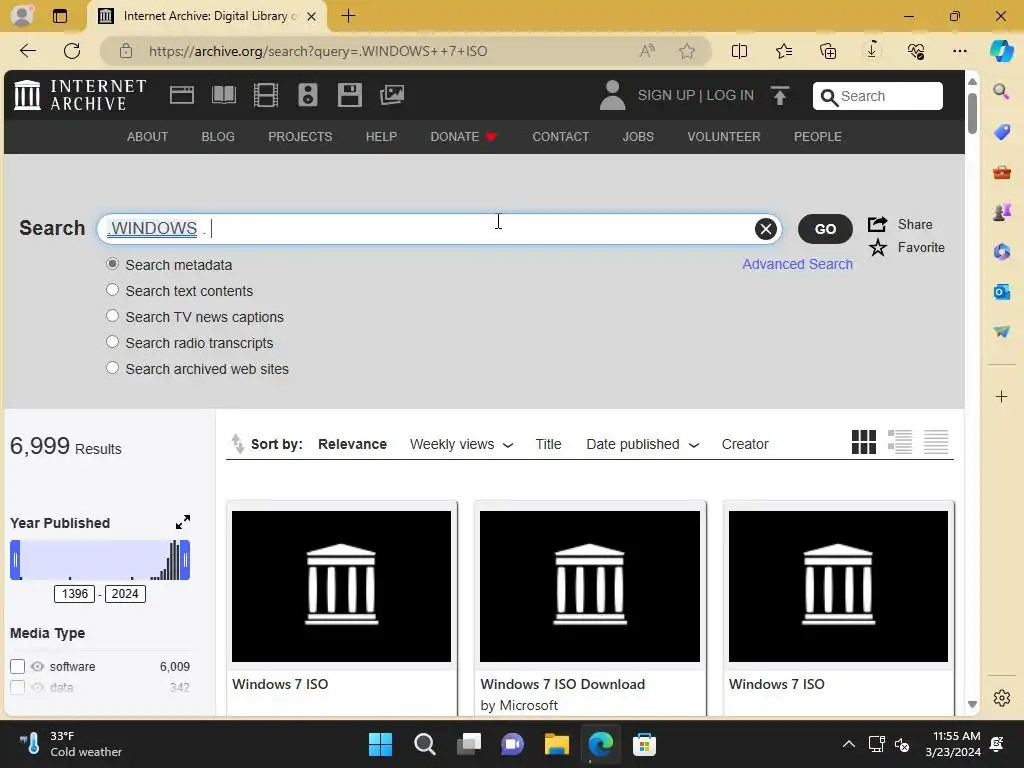Switch to extended list view
This screenshot has width=1024, height=768.
[x=899, y=442]
